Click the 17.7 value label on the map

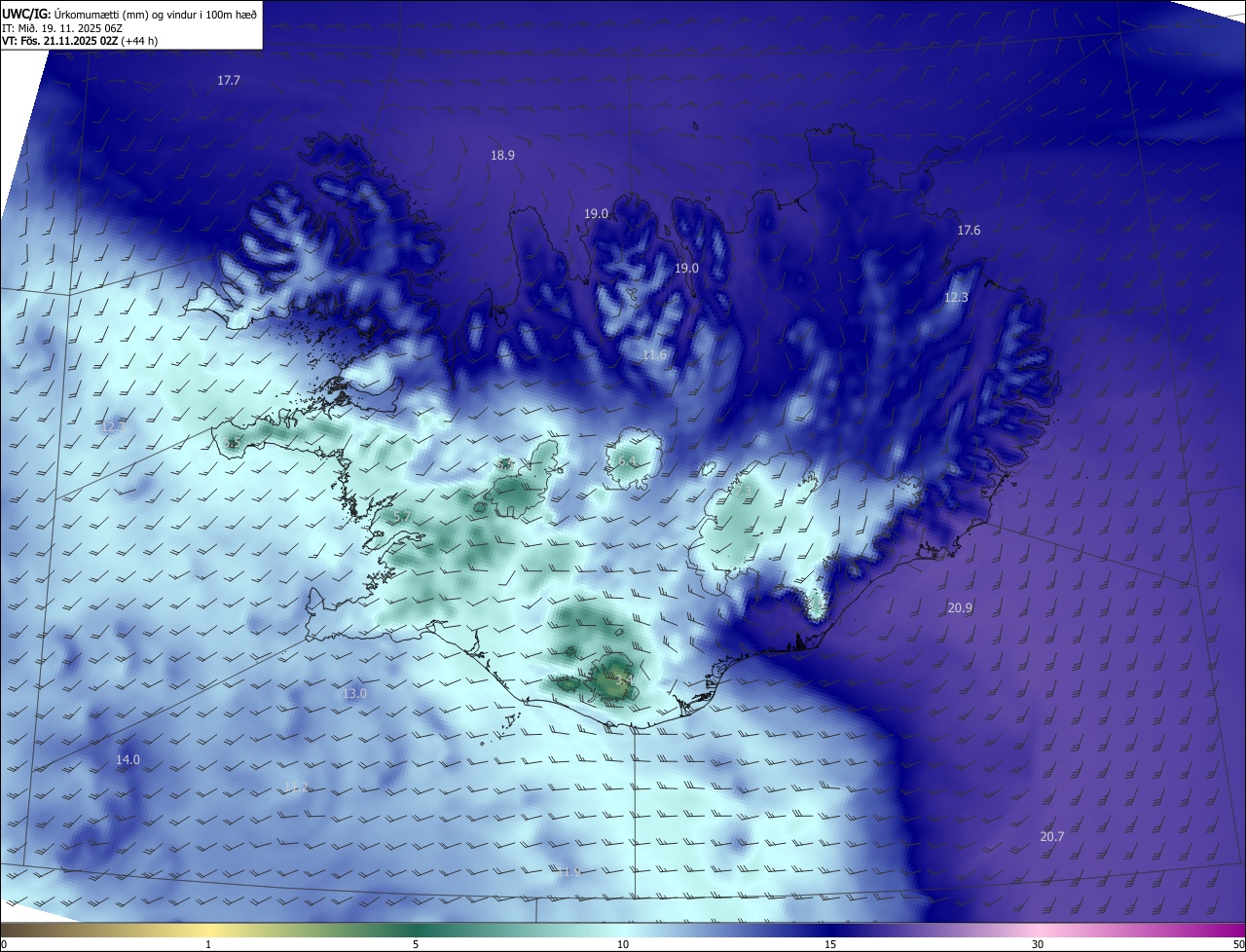click(229, 81)
